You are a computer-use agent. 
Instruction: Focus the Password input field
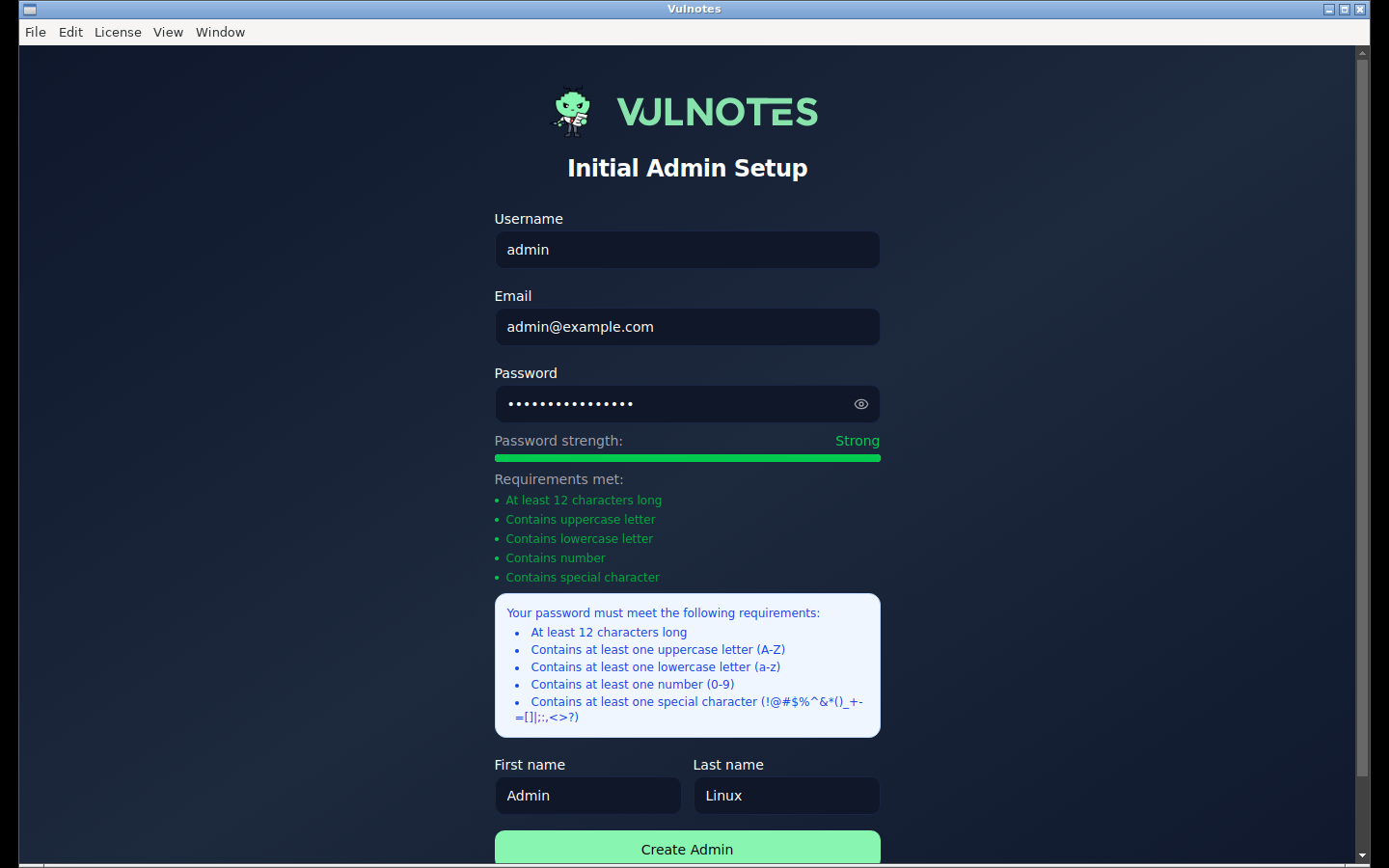688,404
